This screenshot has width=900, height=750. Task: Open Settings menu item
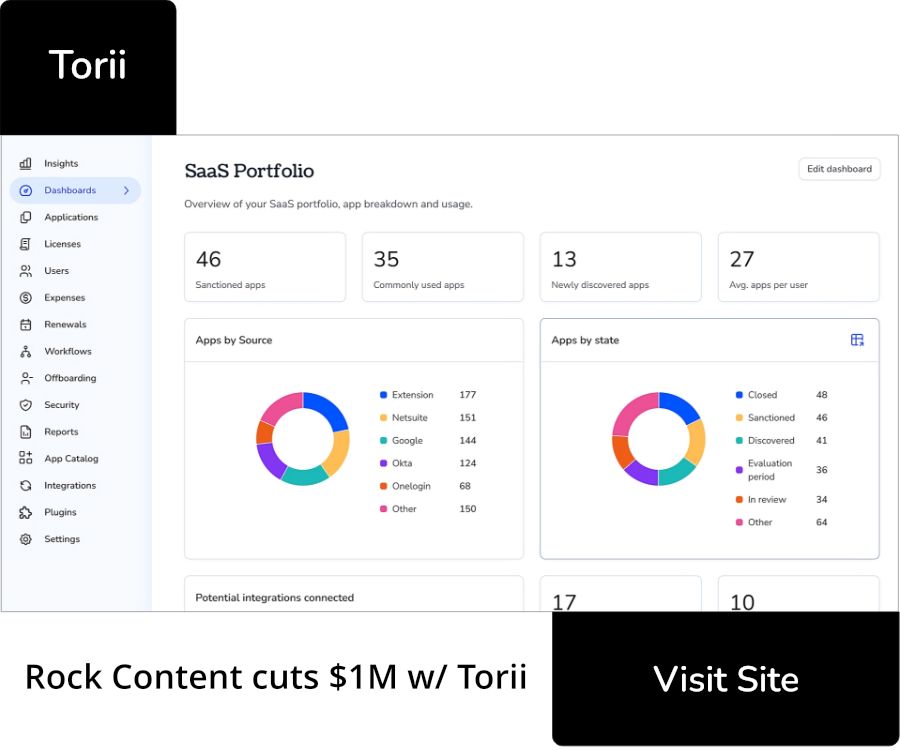tap(75, 539)
